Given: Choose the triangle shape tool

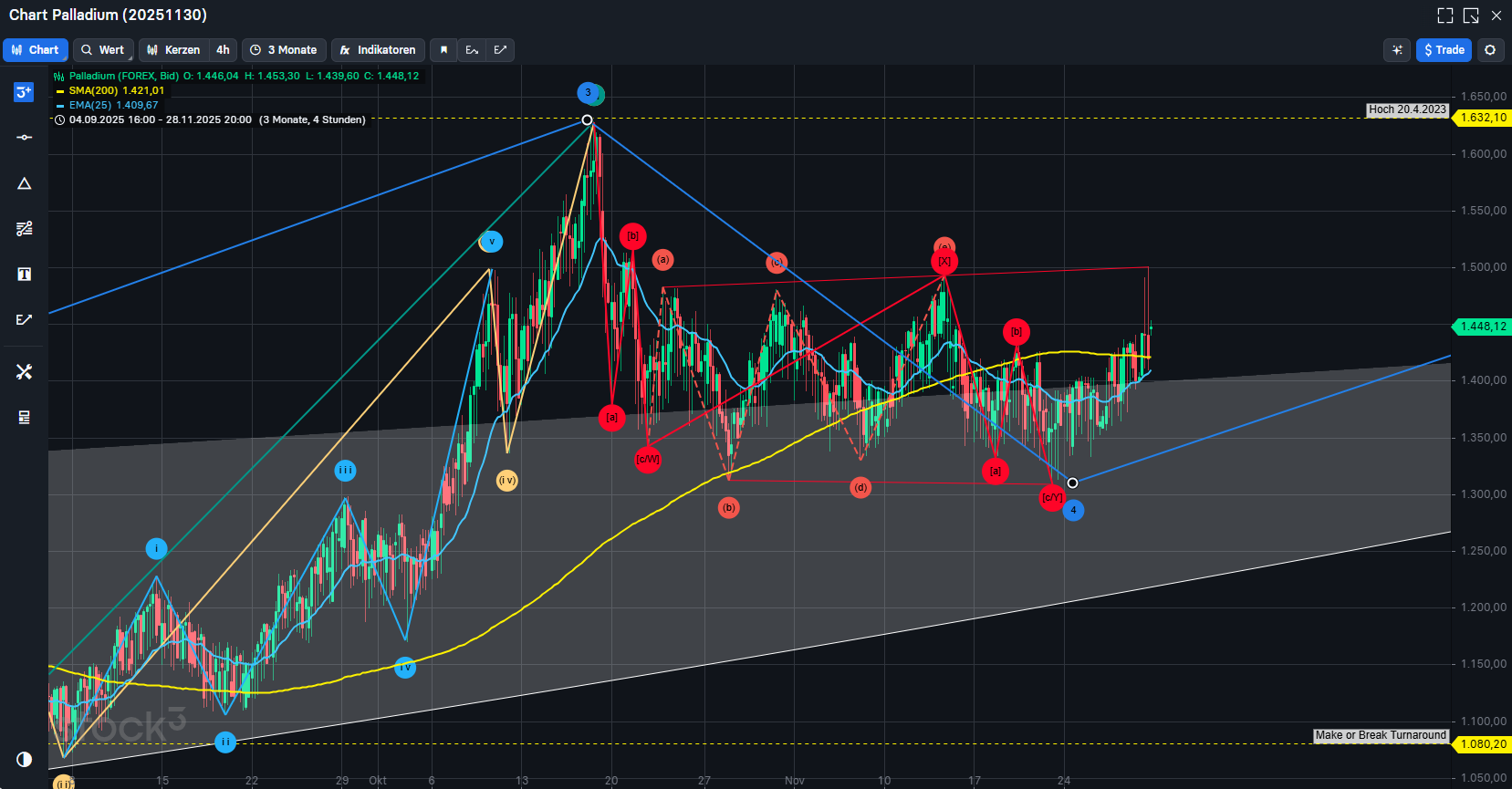Looking at the screenshot, I should point(24,183).
